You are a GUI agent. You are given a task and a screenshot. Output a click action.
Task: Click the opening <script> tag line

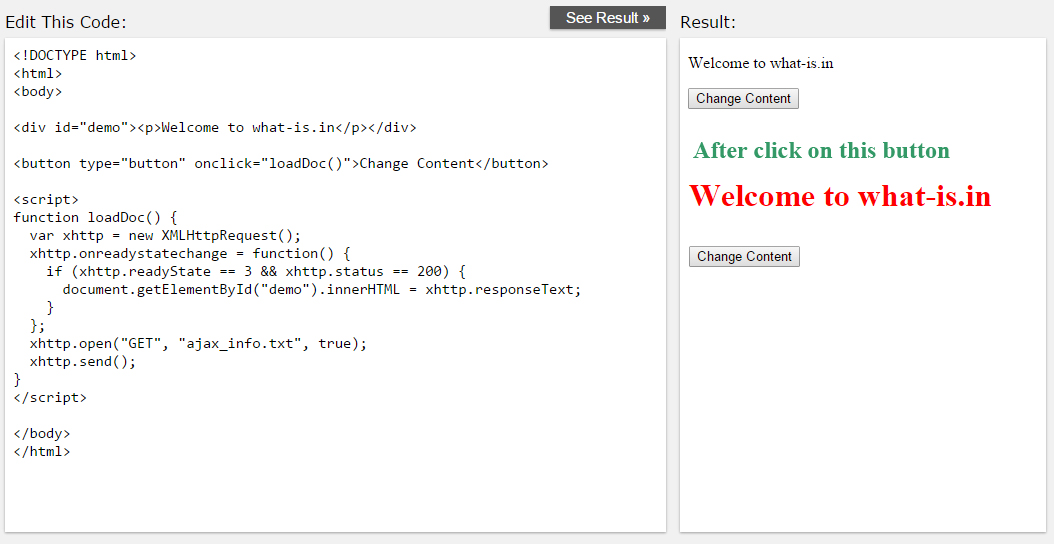click(x=46, y=200)
